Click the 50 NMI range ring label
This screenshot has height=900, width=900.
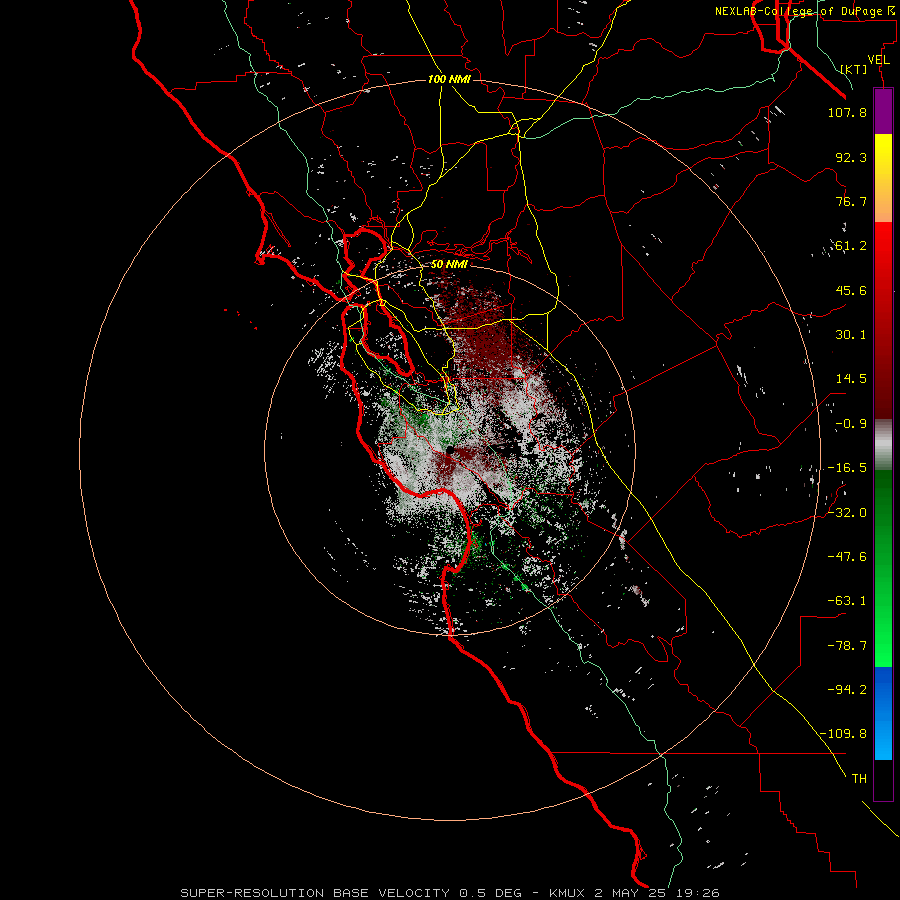449,264
